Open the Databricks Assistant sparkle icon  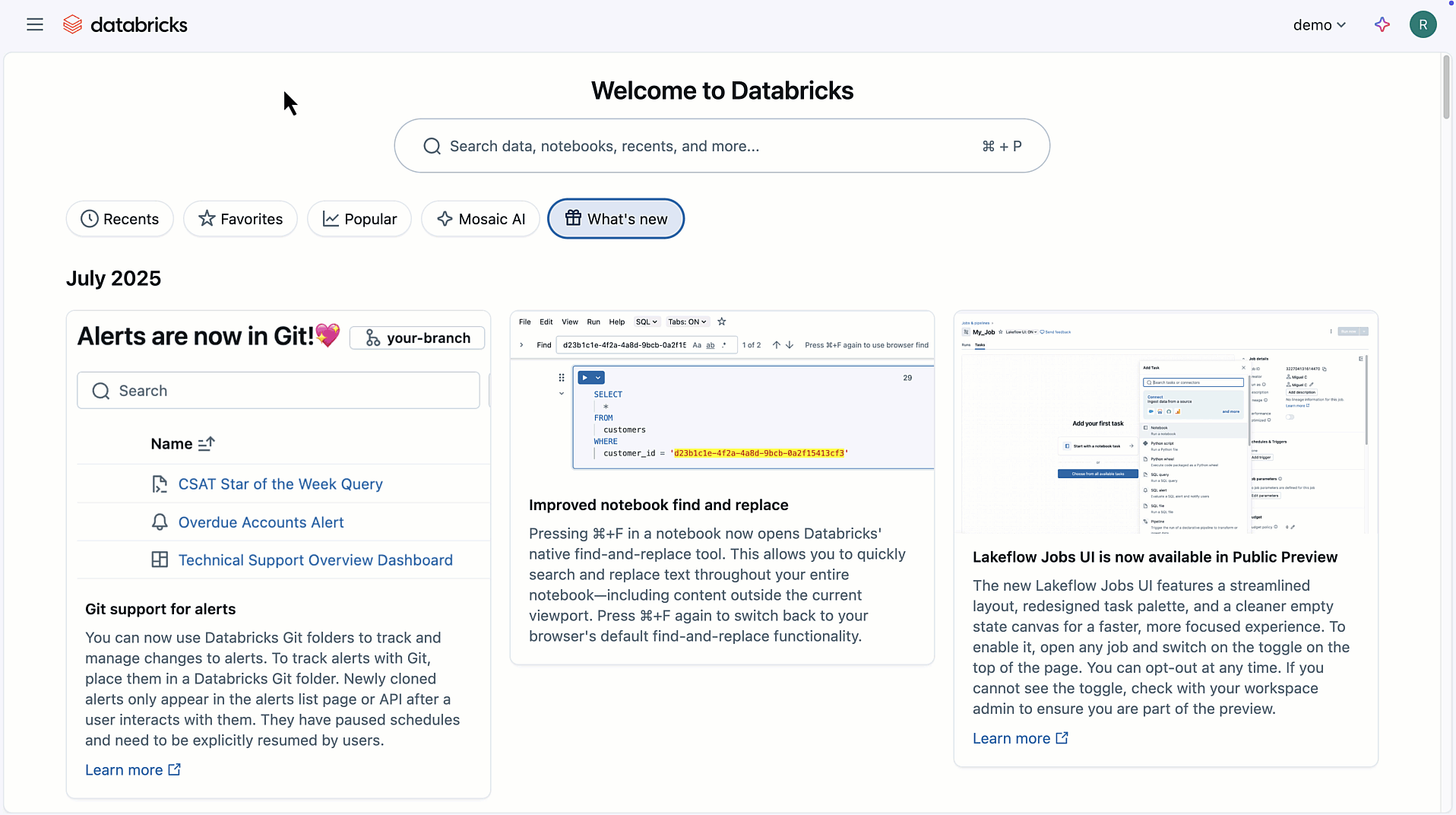[1382, 24]
